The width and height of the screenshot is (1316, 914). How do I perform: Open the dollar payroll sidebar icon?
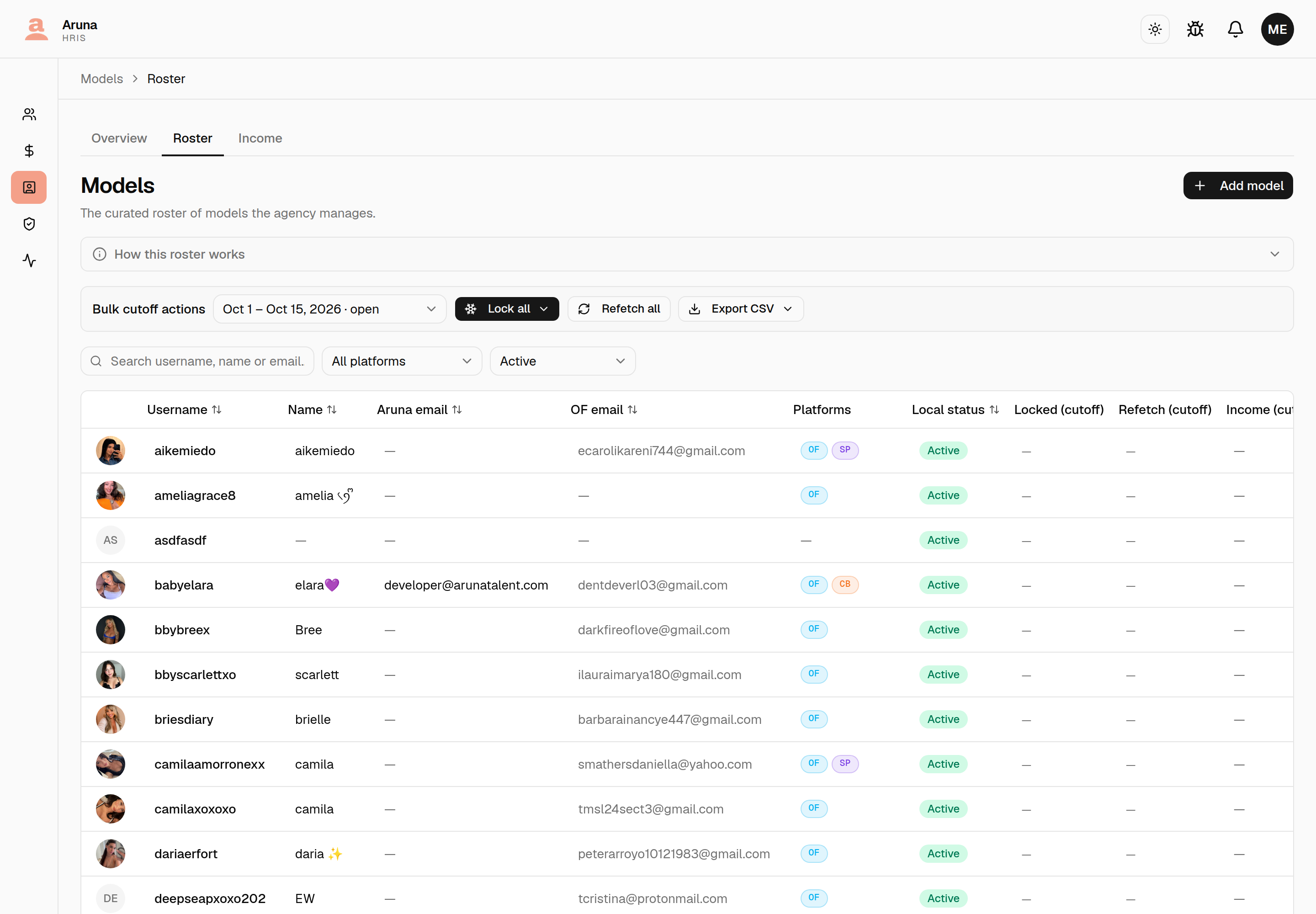pos(29,151)
